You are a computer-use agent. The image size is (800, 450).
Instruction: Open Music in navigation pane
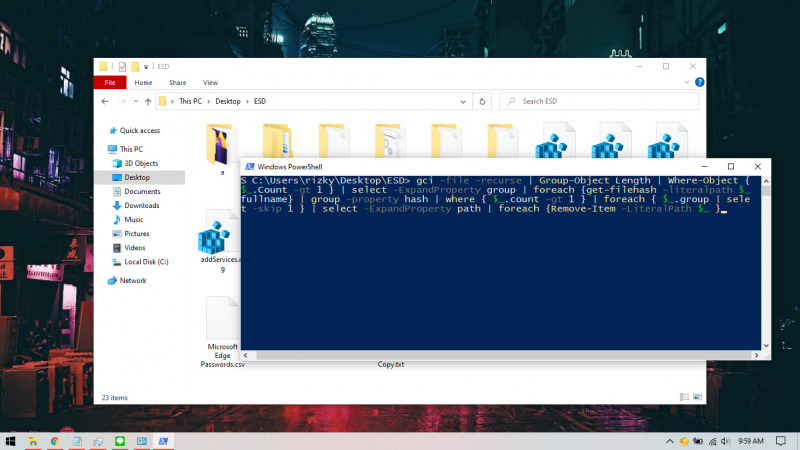128,219
